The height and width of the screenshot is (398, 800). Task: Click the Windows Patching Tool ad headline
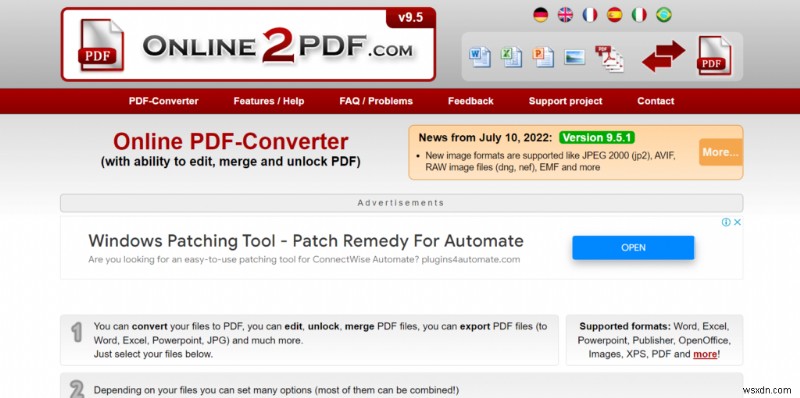click(306, 240)
